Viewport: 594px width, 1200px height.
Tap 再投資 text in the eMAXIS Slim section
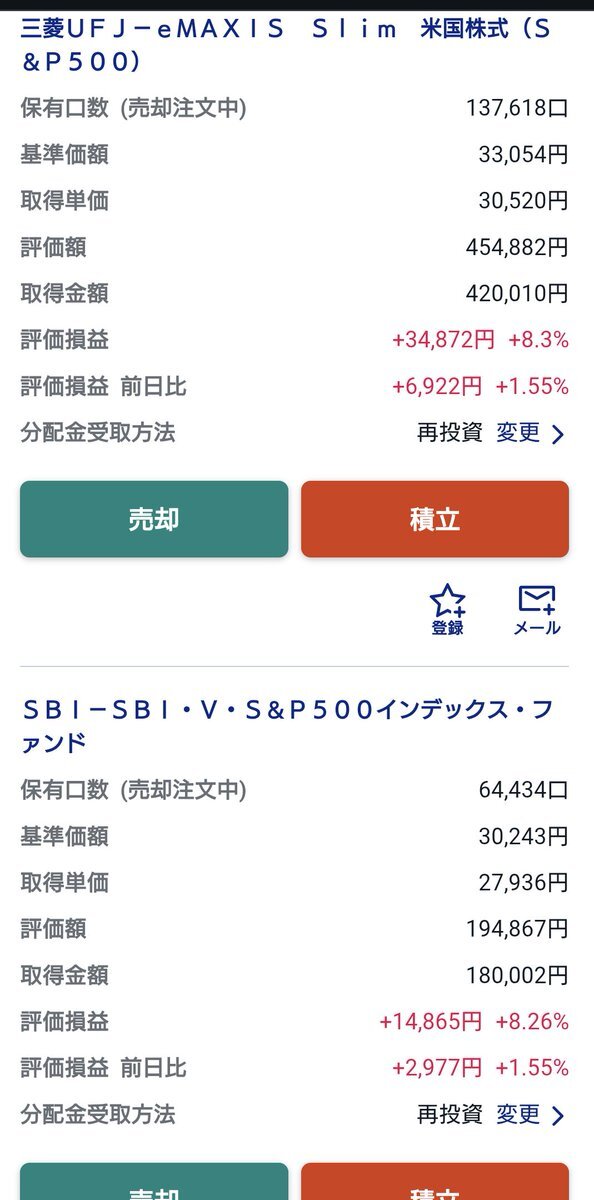(450, 433)
